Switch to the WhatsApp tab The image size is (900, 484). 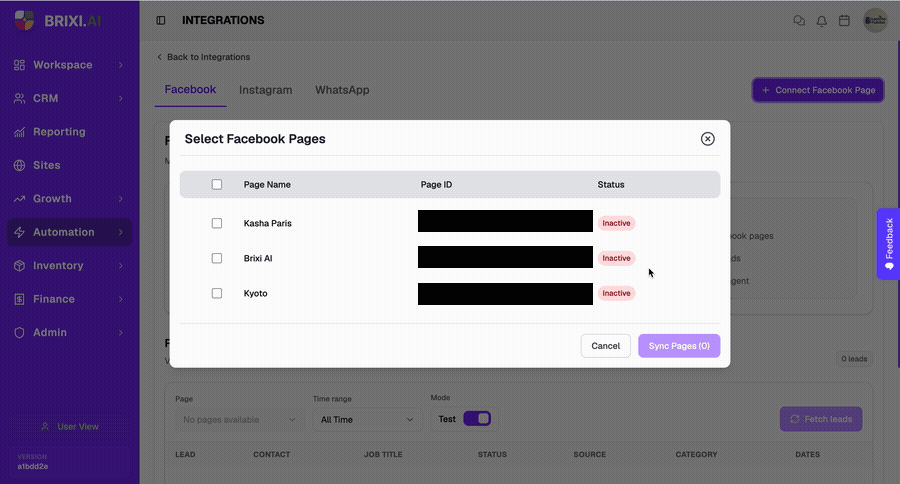[x=342, y=90]
